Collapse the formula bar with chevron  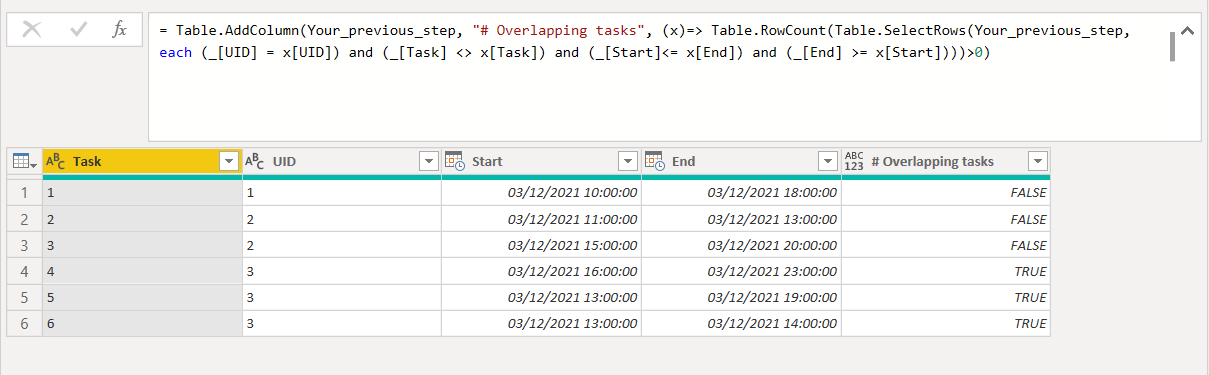[1187, 31]
